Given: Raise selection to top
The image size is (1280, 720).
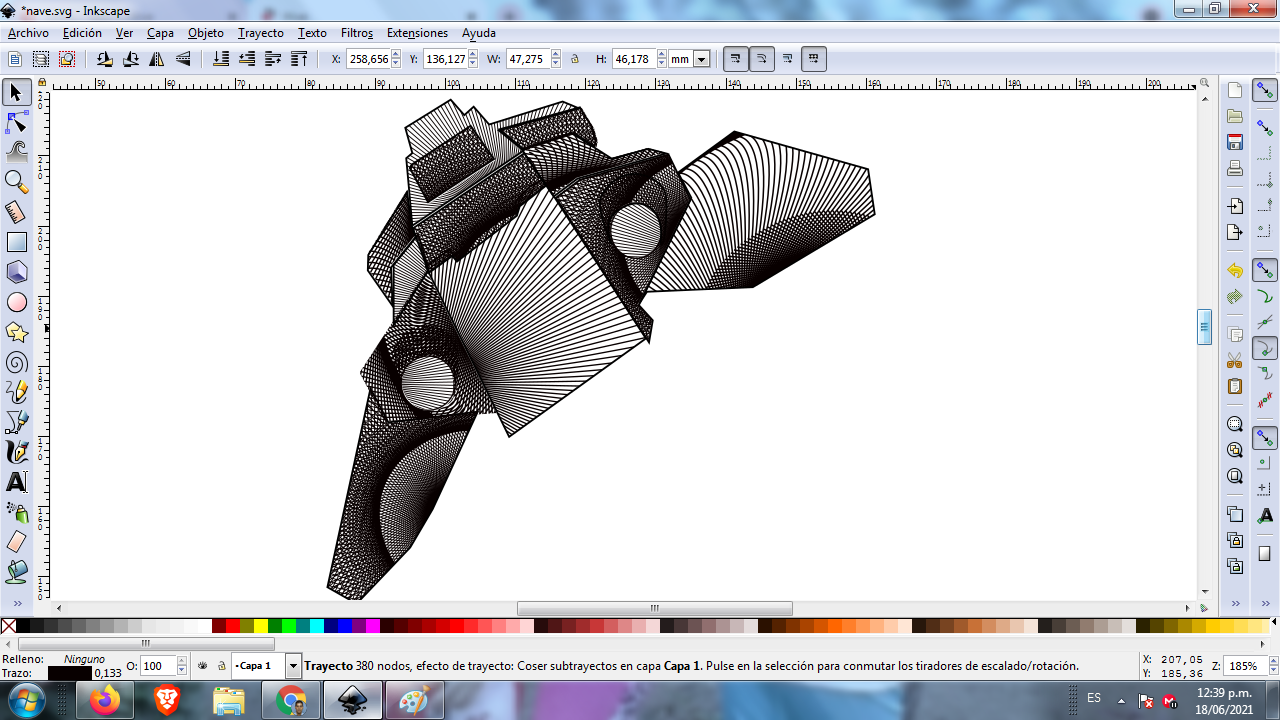Looking at the screenshot, I should (299, 59).
